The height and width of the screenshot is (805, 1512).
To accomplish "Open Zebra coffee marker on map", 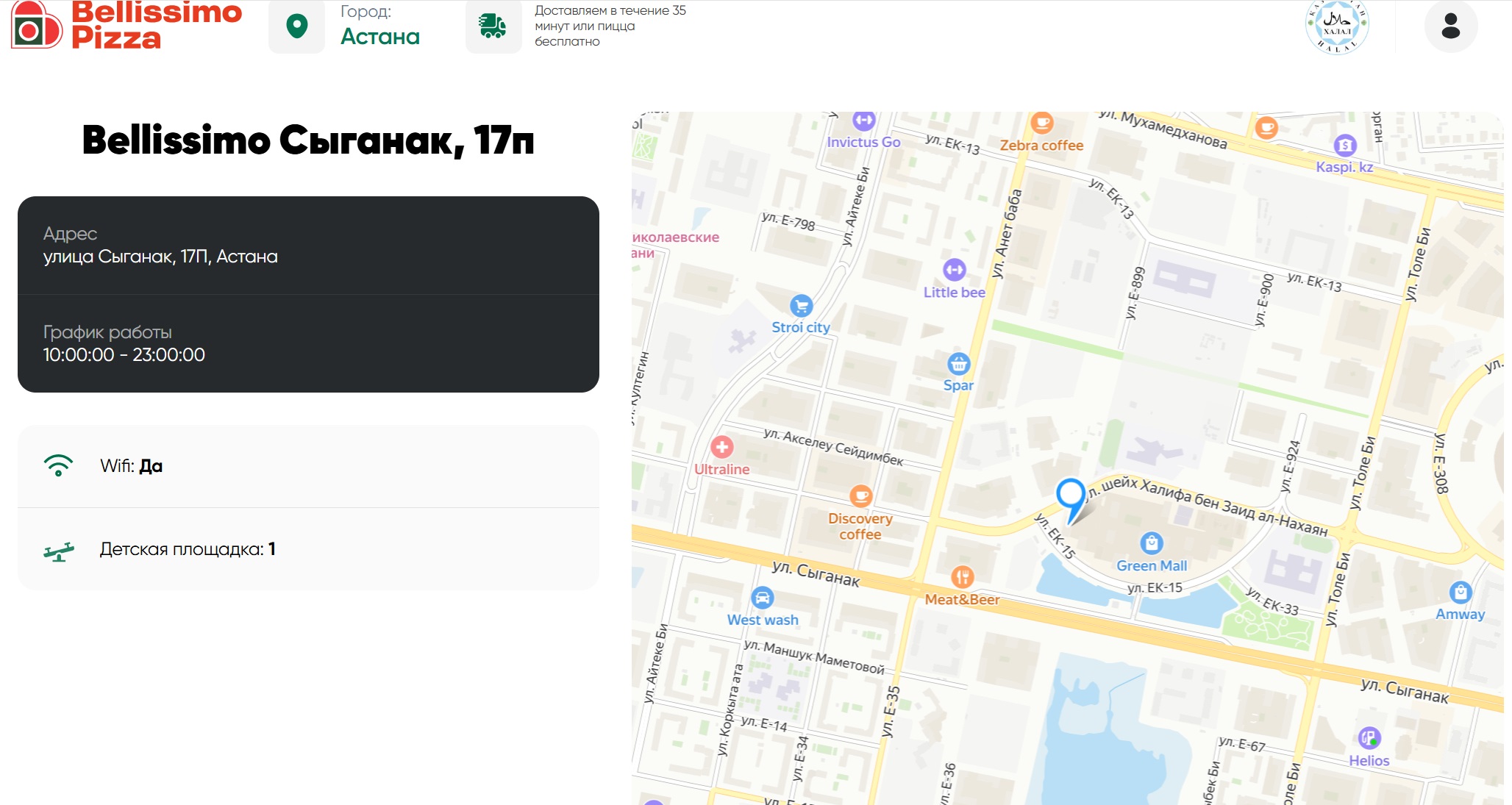I will point(1041,123).
